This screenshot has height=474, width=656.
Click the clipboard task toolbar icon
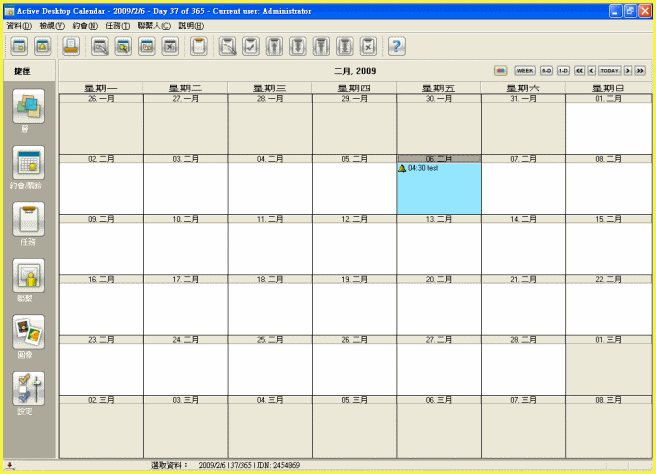(199, 45)
